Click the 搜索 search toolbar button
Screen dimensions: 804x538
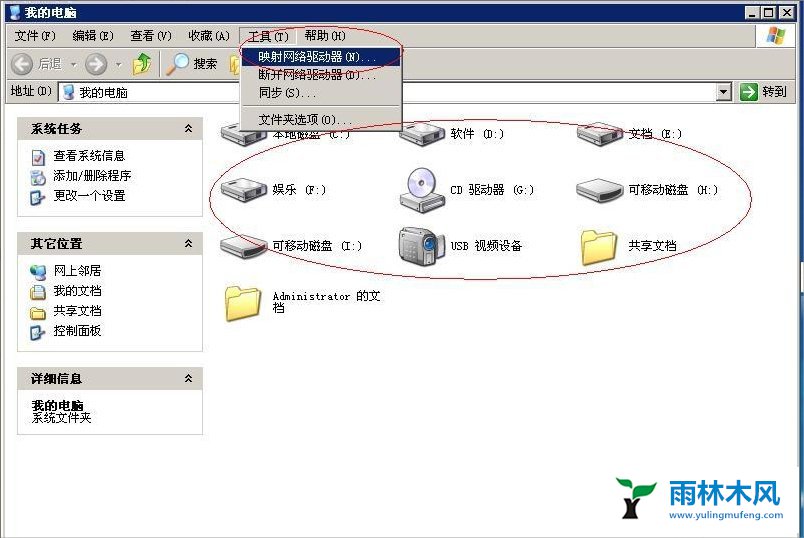(192, 64)
